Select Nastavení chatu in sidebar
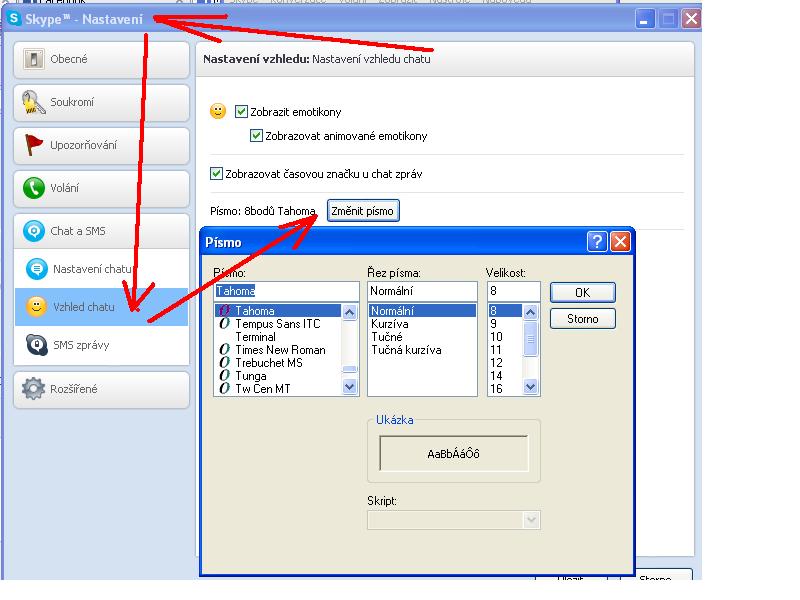This screenshot has height=600, width=800. coord(101,269)
